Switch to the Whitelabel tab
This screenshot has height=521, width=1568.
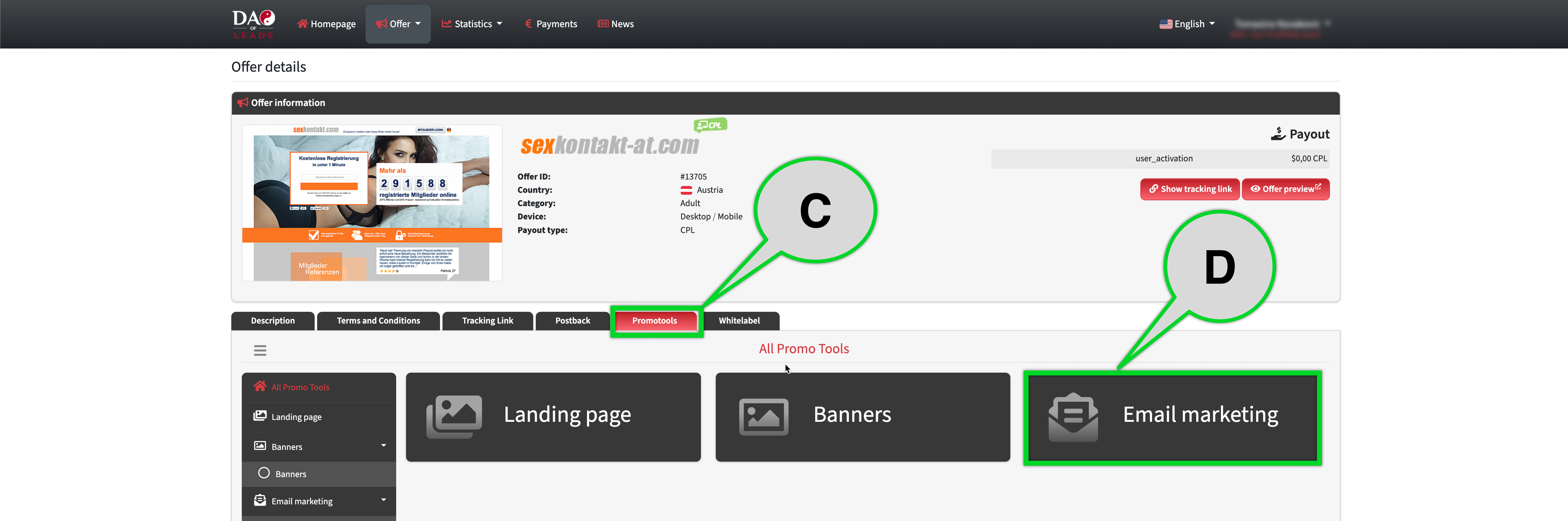tap(739, 320)
